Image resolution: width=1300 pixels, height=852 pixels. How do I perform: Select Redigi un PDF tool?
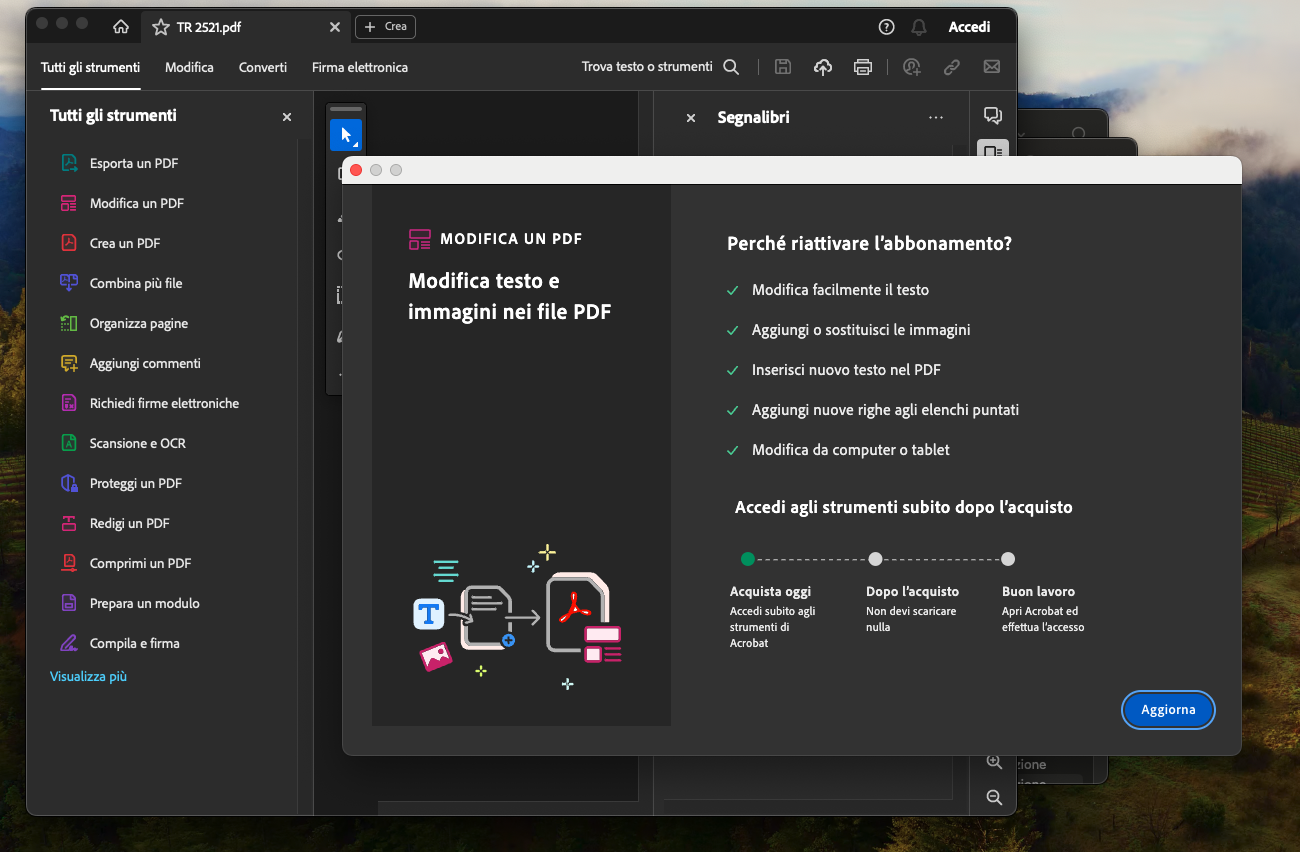pos(130,523)
